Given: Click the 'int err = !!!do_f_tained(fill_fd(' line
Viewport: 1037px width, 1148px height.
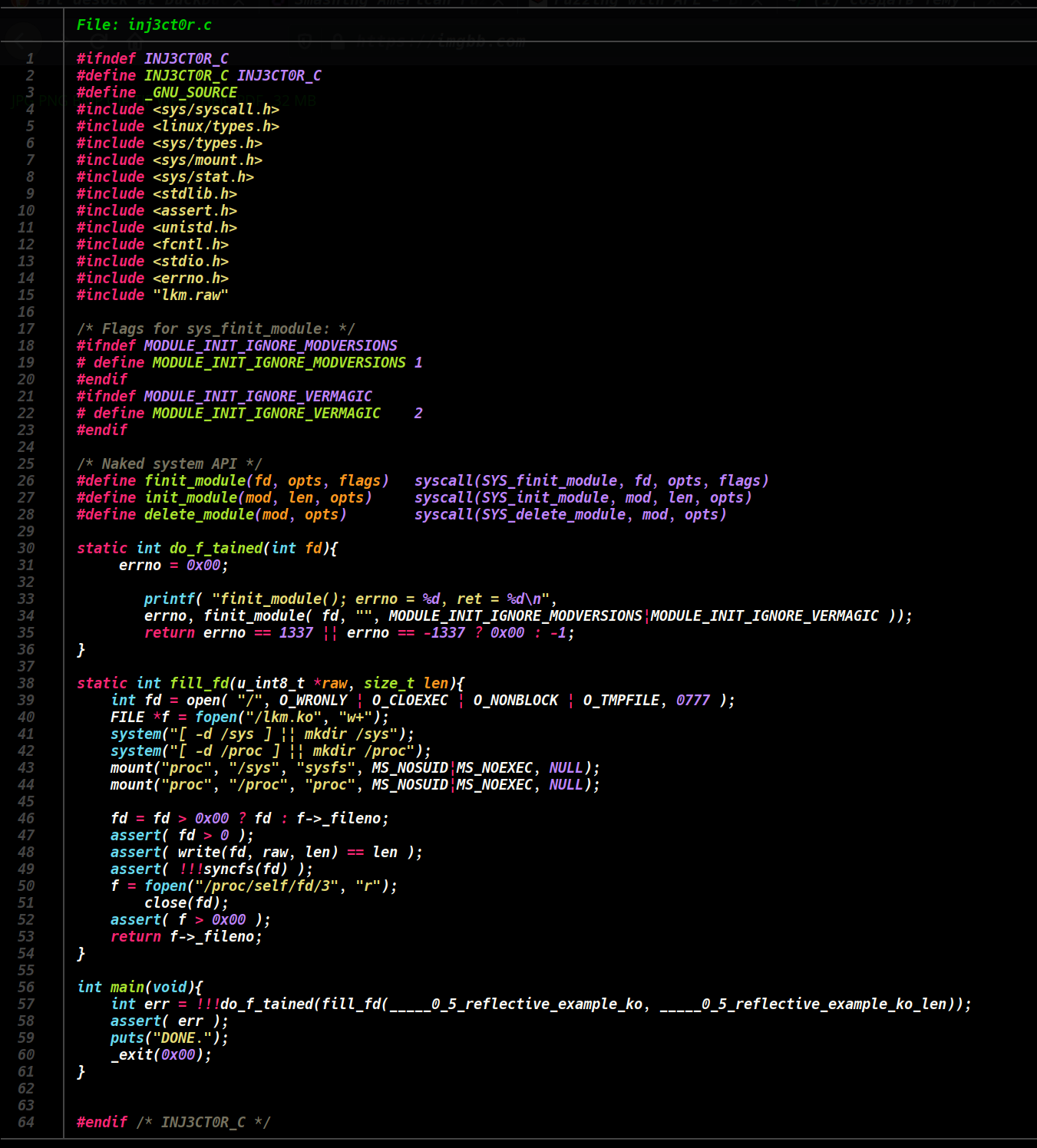Looking at the screenshot, I should (542, 1004).
